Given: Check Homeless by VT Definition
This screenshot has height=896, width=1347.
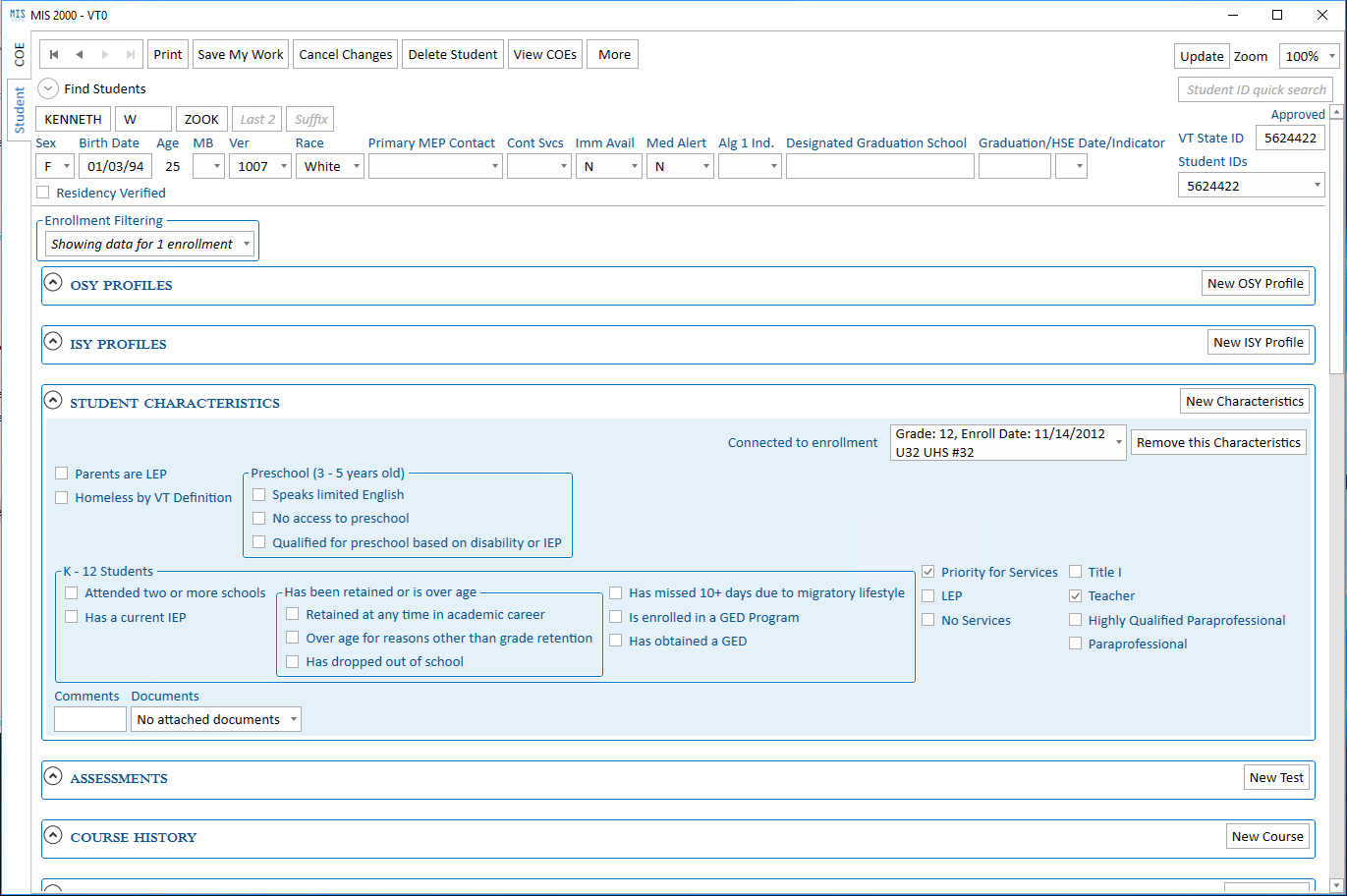Looking at the screenshot, I should (61, 497).
